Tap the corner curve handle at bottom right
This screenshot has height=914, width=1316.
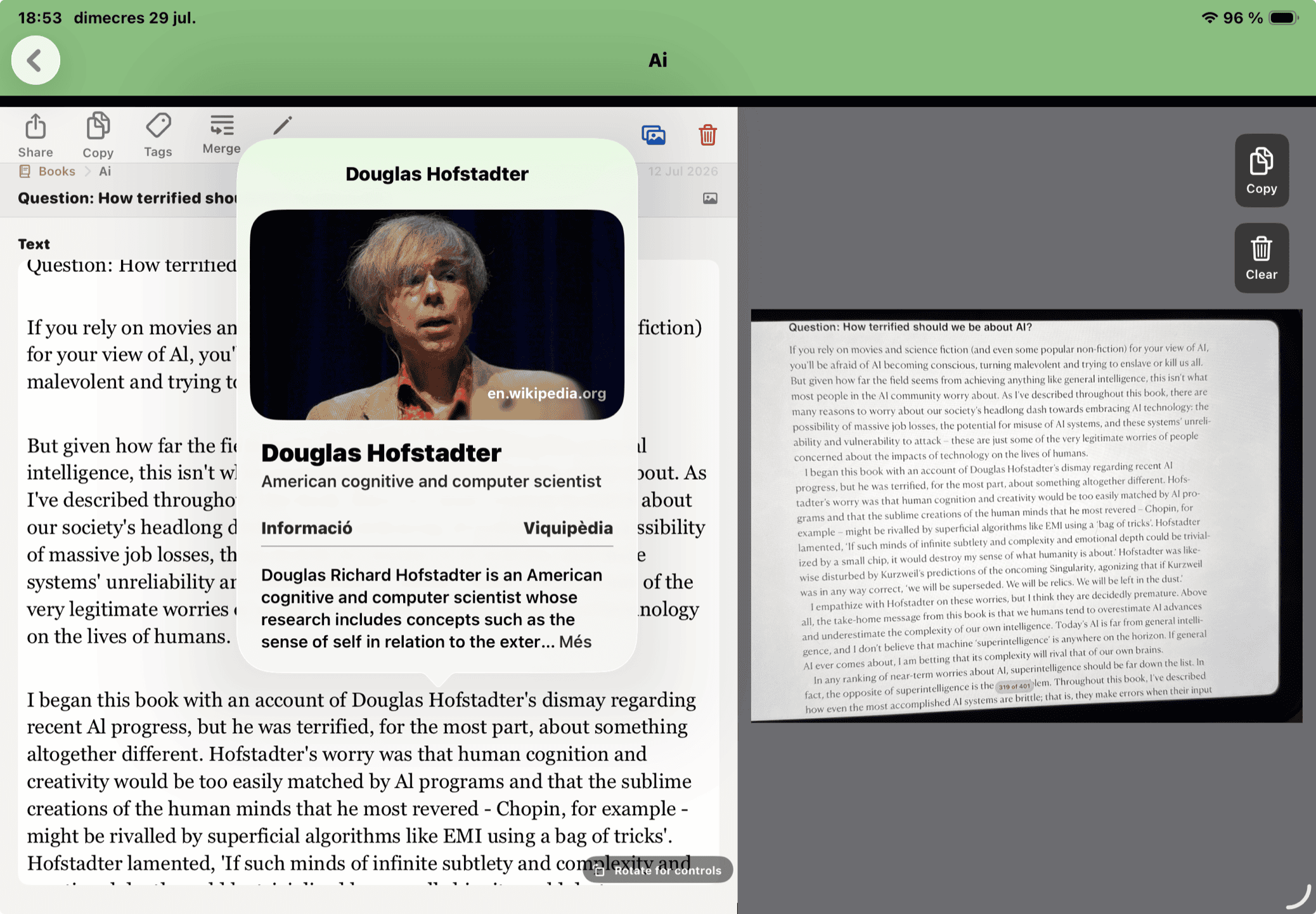pyautogui.click(x=1298, y=896)
